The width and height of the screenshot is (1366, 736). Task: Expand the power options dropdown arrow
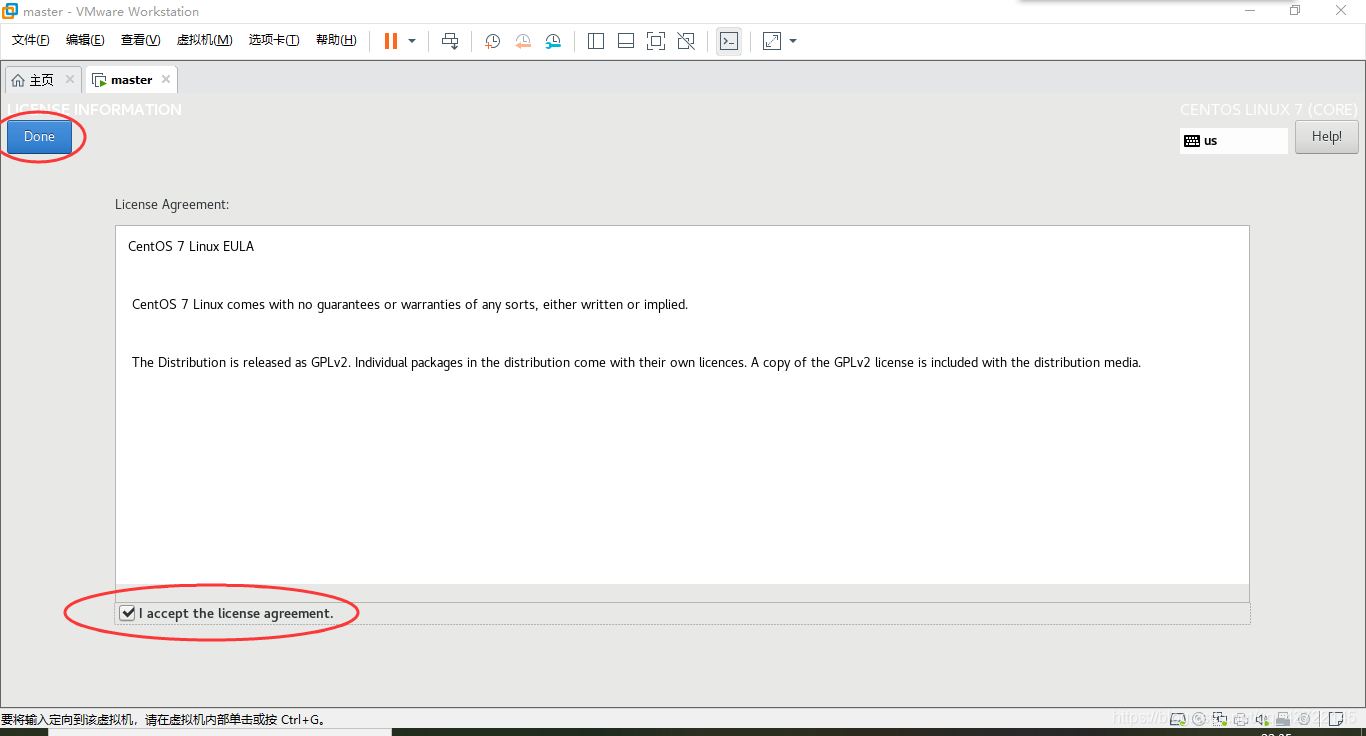pyautogui.click(x=412, y=41)
